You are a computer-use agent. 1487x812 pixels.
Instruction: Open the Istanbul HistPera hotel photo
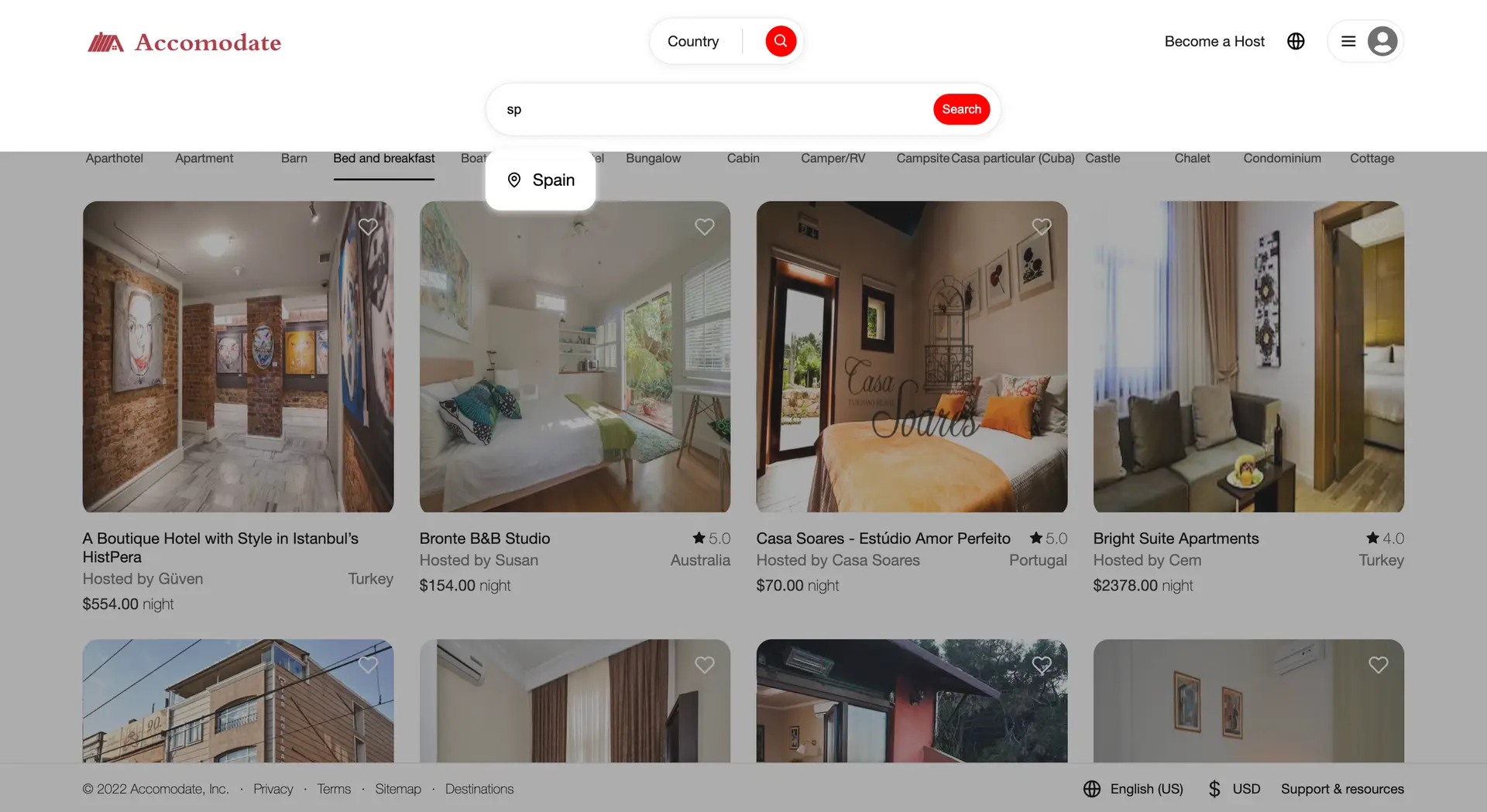(x=239, y=357)
